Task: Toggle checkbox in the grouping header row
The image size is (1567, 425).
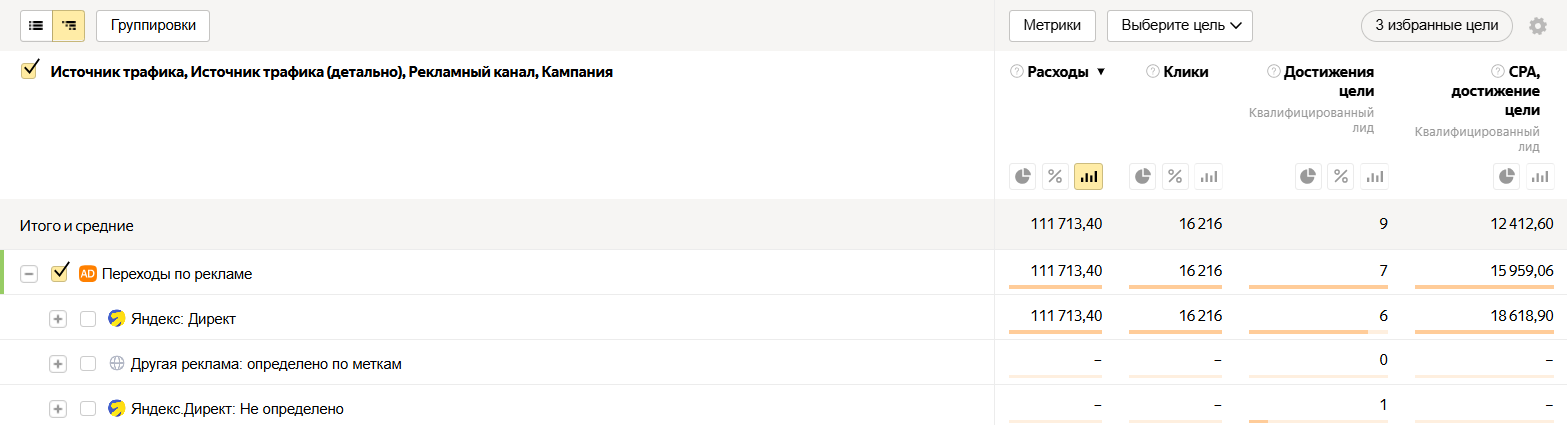Action: pyautogui.click(x=29, y=70)
